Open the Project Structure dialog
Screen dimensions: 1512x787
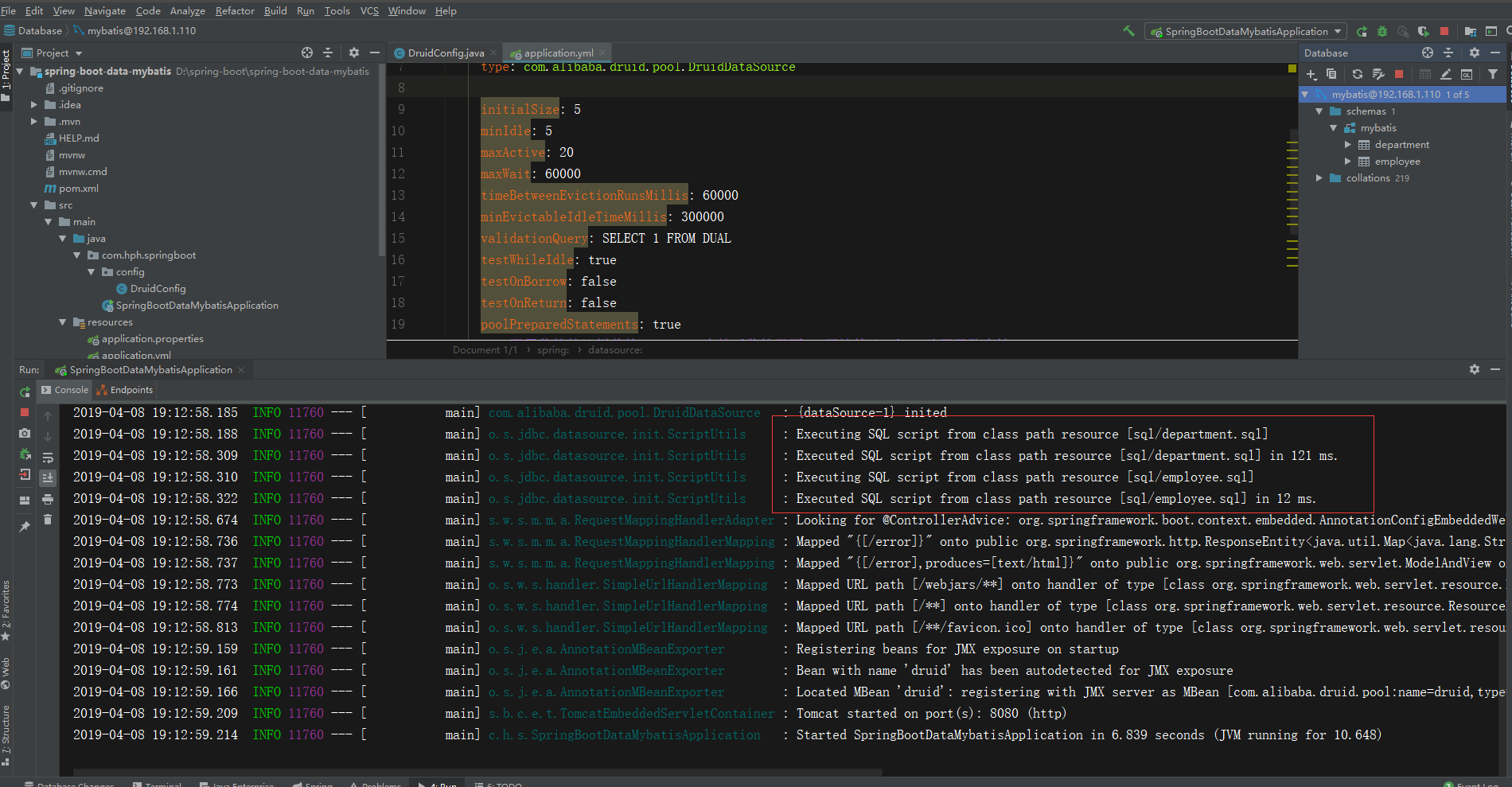(1470, 31)
